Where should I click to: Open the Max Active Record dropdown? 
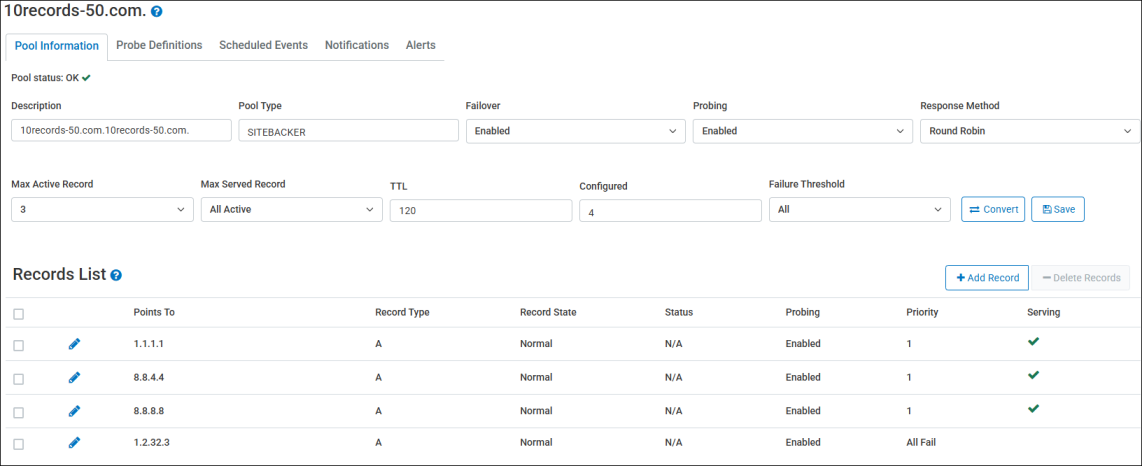click(102, 210)
